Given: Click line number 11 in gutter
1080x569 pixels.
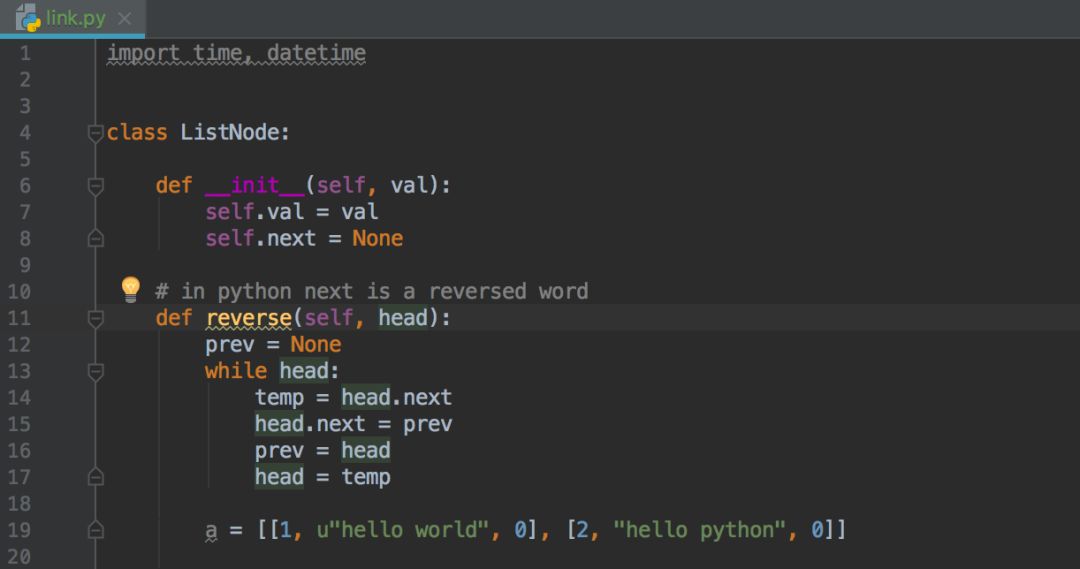Looking at the screenshot, I should (19, 318).
